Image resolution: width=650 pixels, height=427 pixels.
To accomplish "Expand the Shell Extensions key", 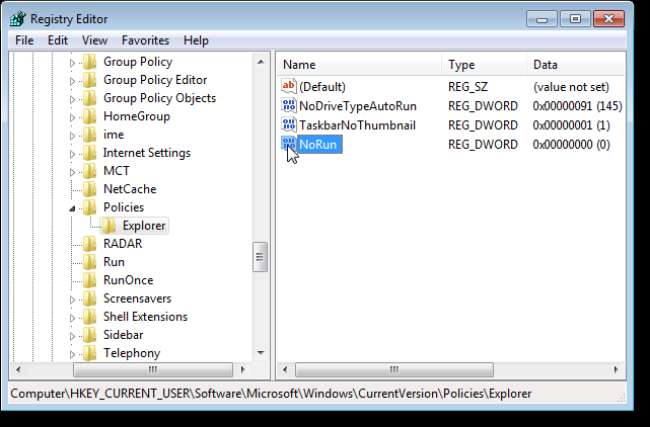I will (x=73, y=318).
